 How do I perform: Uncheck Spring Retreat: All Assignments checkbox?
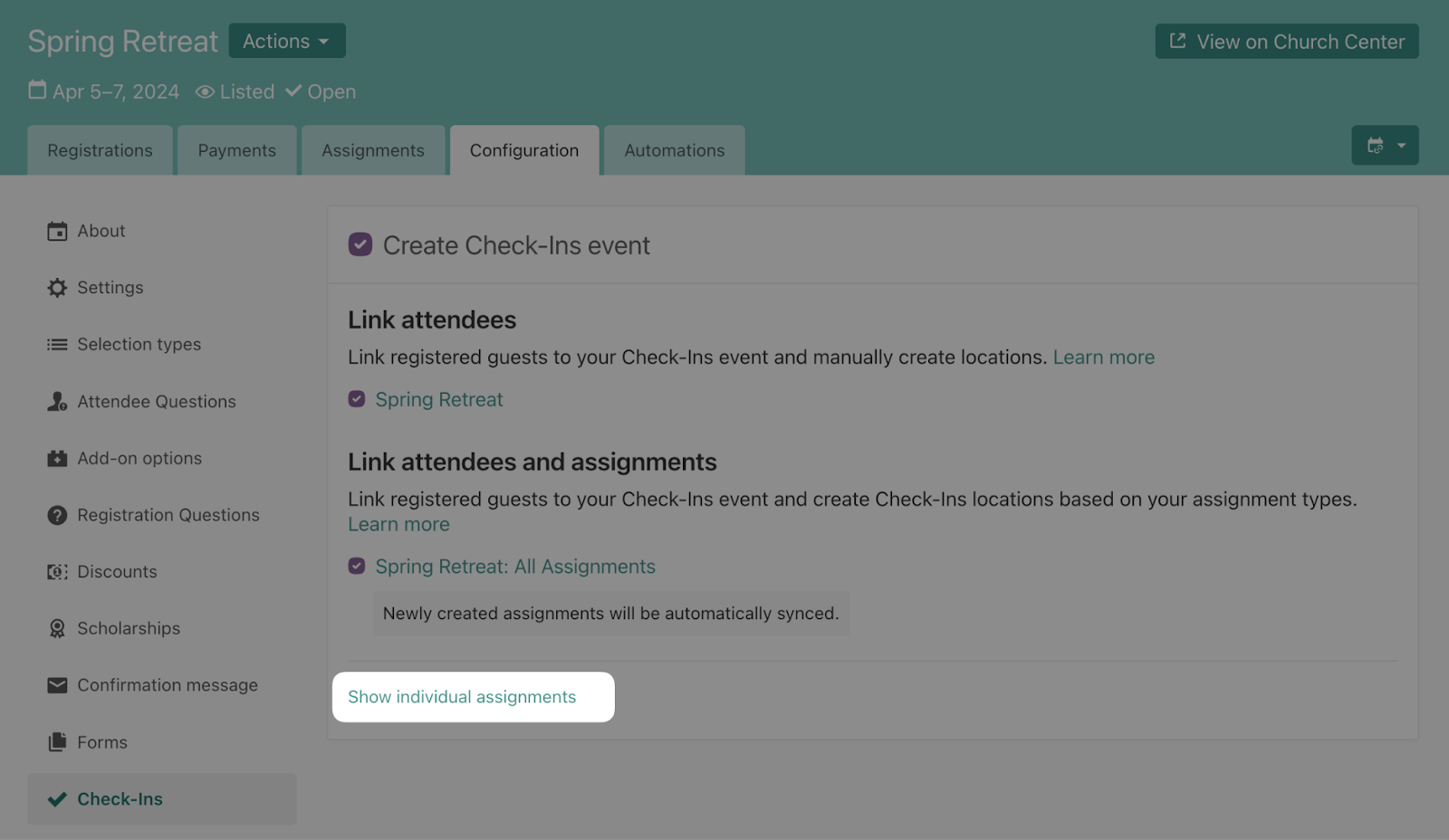pos(357,566)
